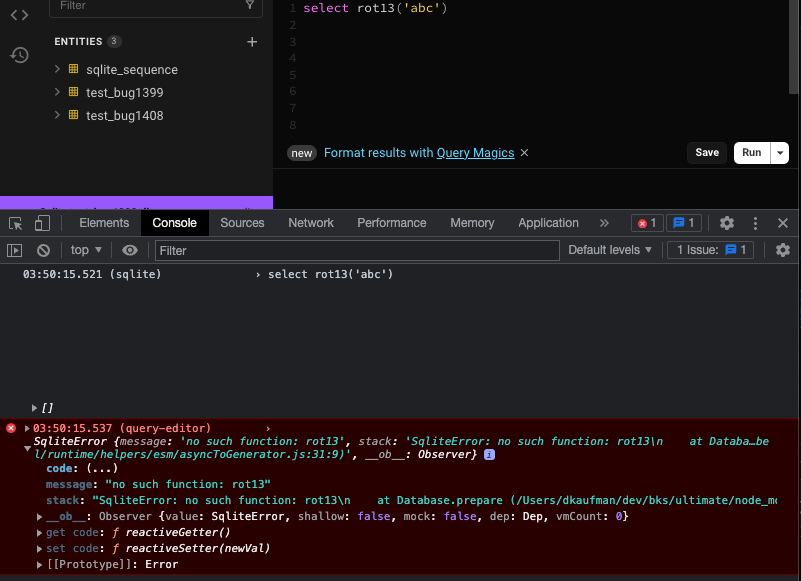Open DevTools settings gear icon
The height and width of the screenshot is (581, 801).
[x=729, y=222]
